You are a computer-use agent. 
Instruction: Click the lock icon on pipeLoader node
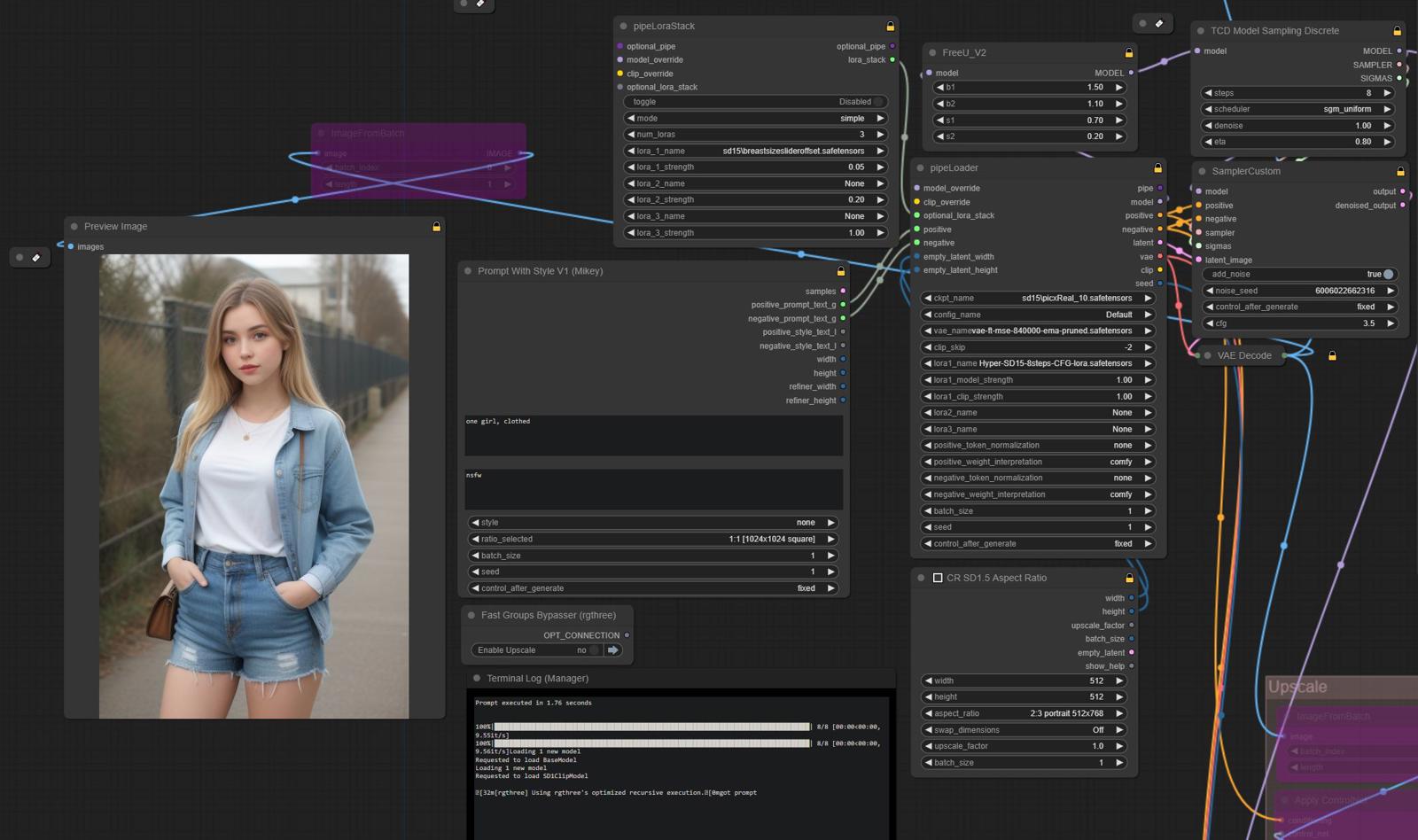[1157, 168]
